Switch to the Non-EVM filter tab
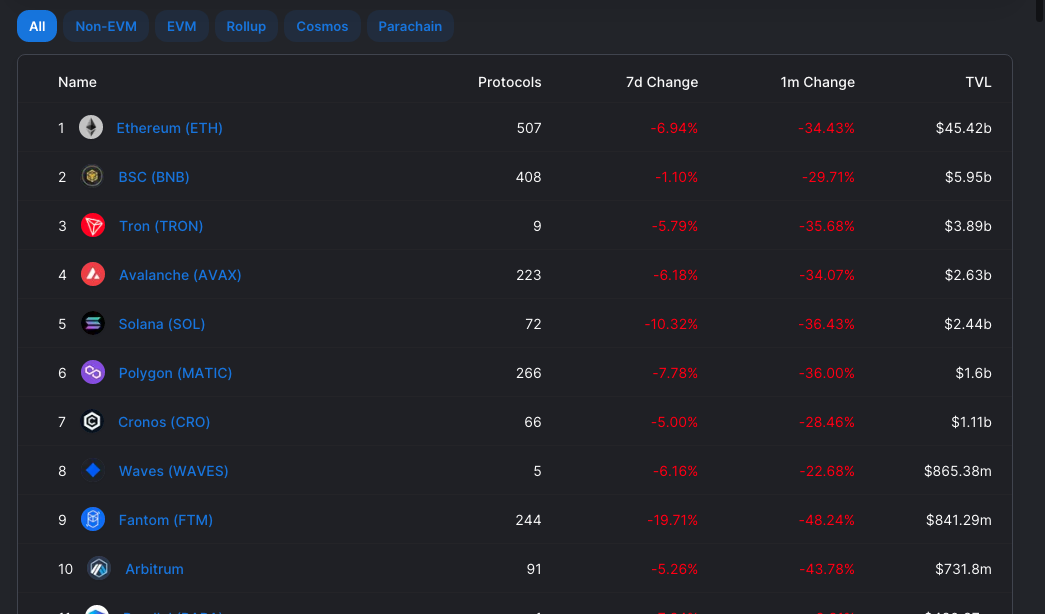This screenshot has width=1045, height=614. (x=106, y=26)
